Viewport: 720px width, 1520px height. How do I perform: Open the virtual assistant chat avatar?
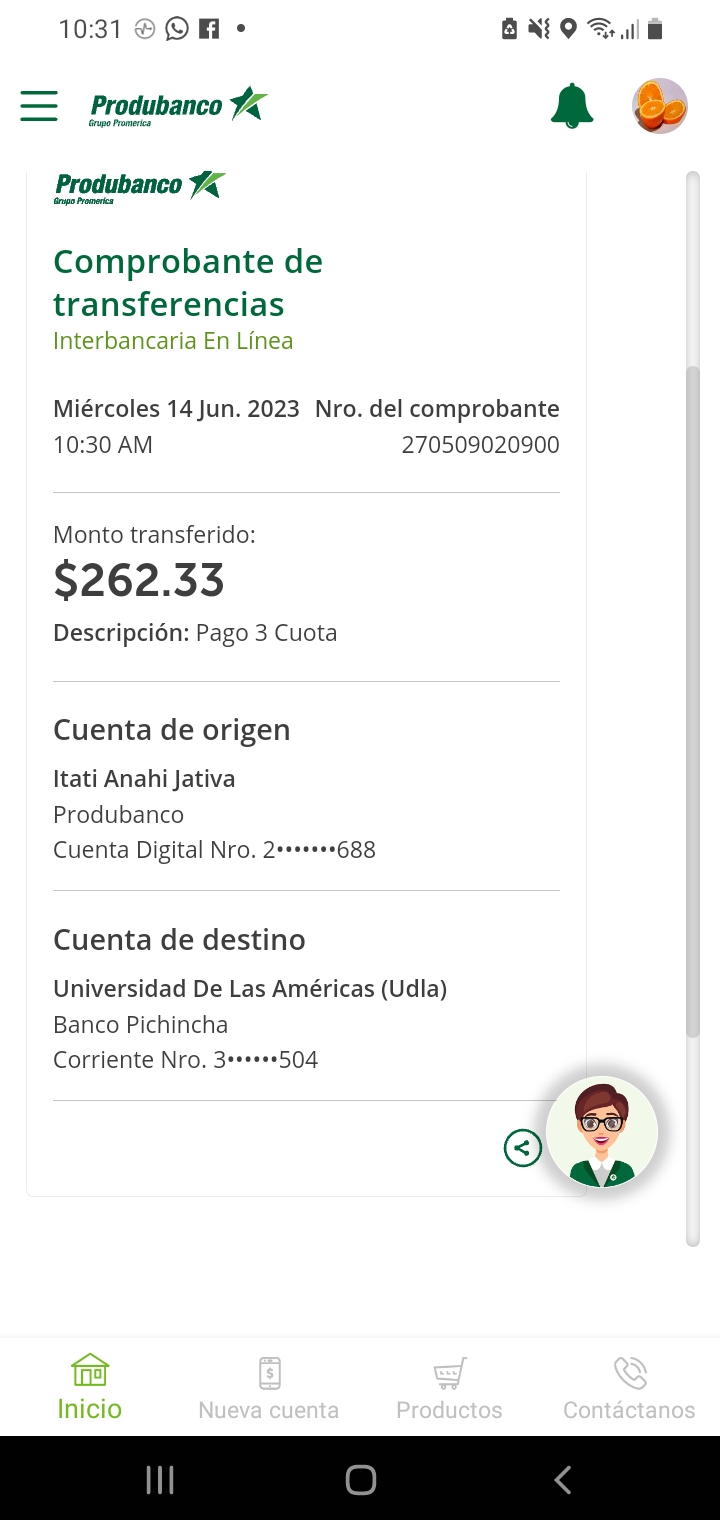tap(602, 1132)
